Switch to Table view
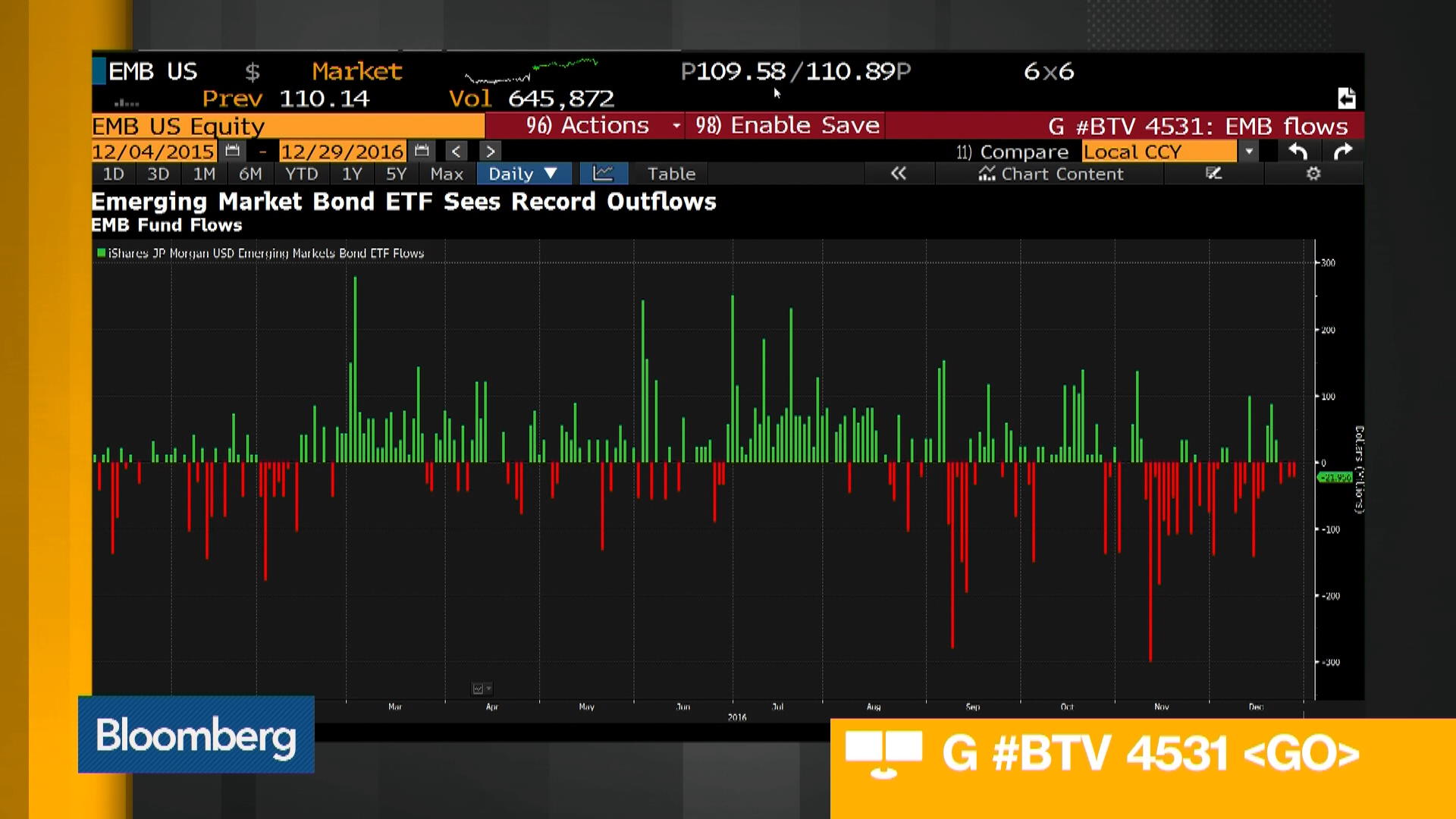 (671, 174)
